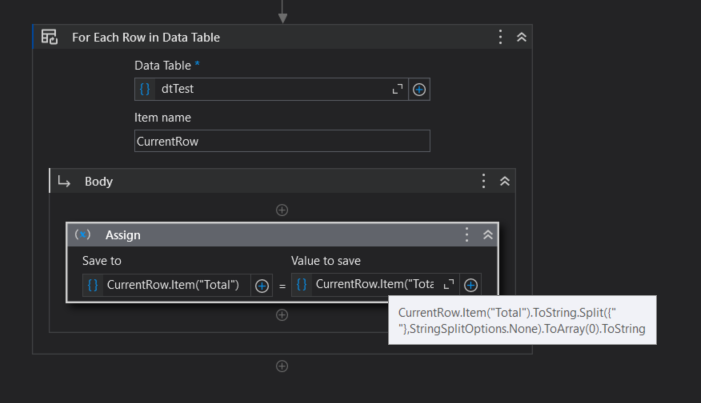
Task: Collapse the For Each Row activity
Action: click(x=521, y=37)
